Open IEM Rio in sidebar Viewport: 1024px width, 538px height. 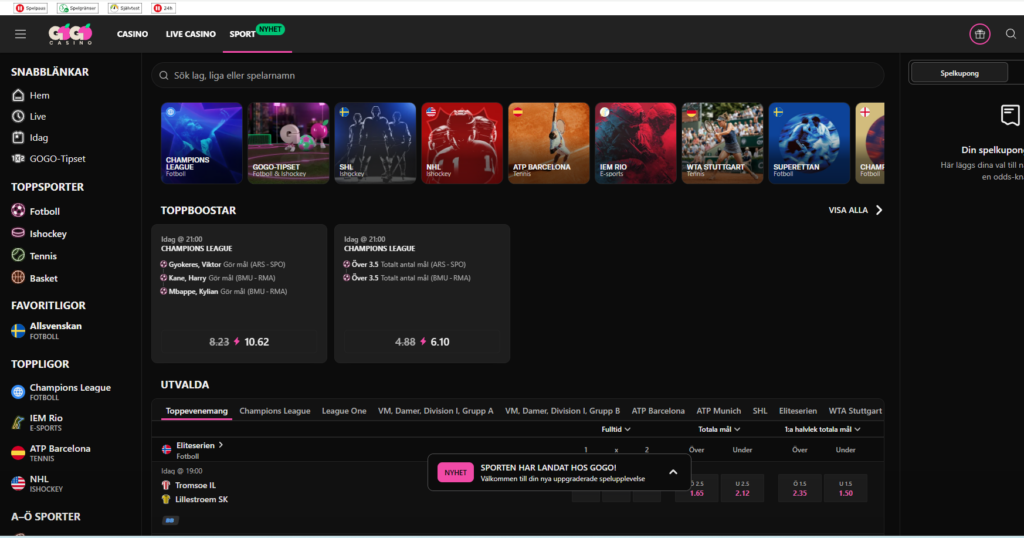pos(37,422)
